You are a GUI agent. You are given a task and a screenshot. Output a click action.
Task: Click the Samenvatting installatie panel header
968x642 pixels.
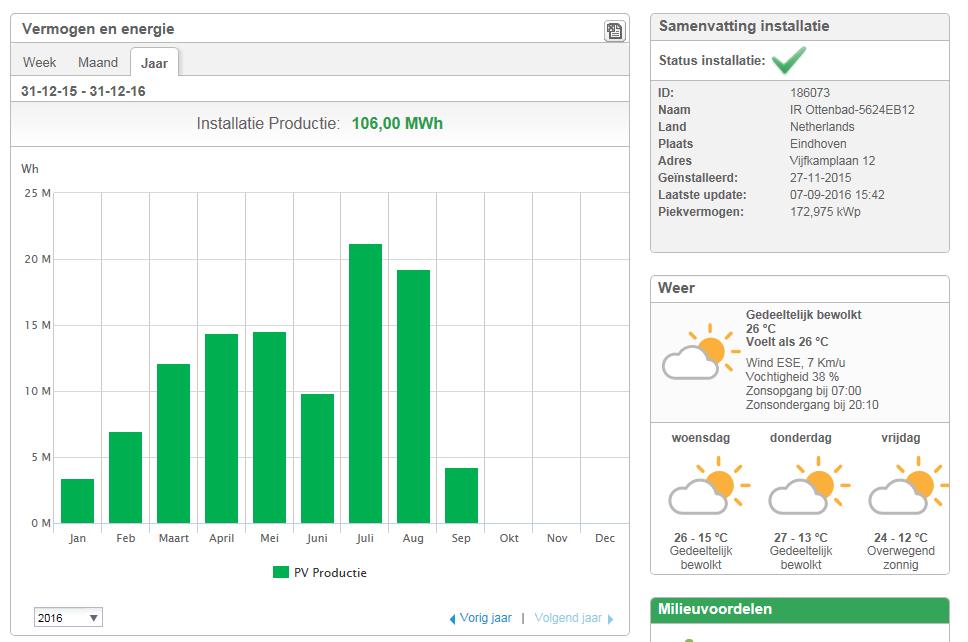(x=799, y=27)
